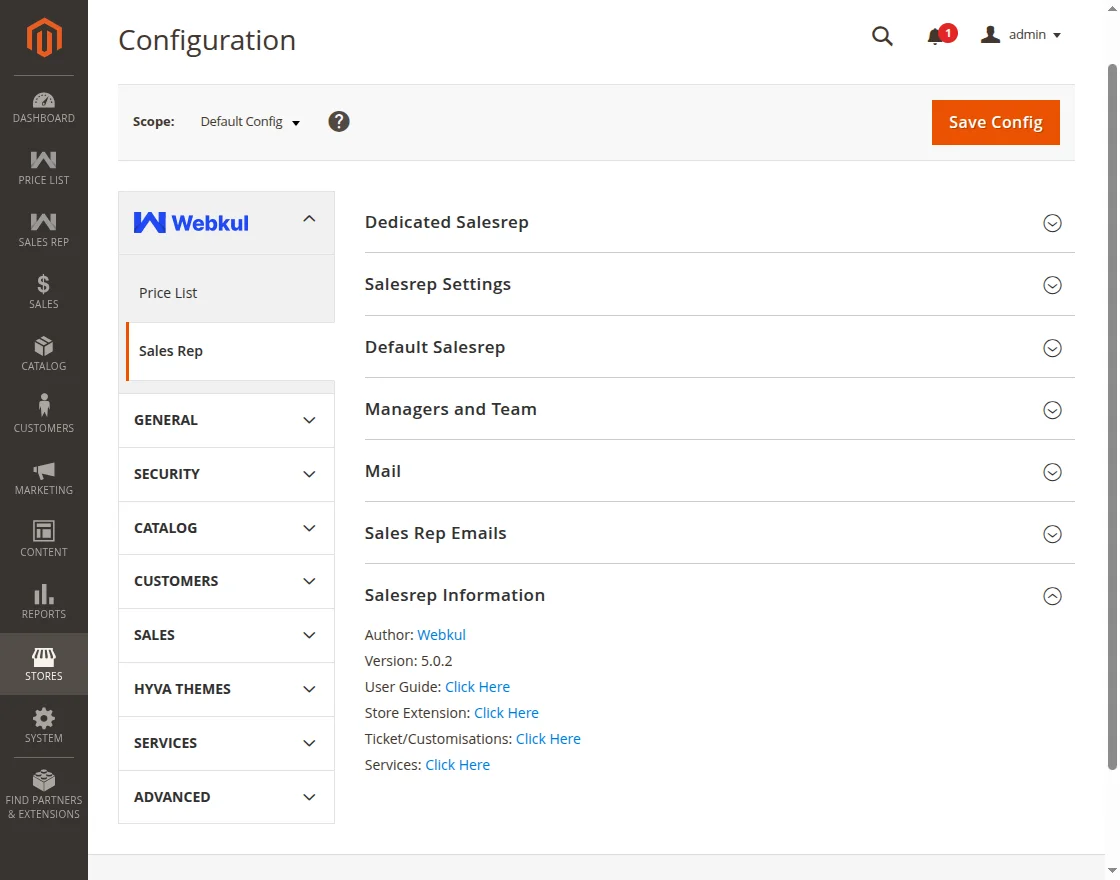1120x880 pixels.
Task: Open the admin account menu
Action: pyautogui.click(x=1022, y=35)
